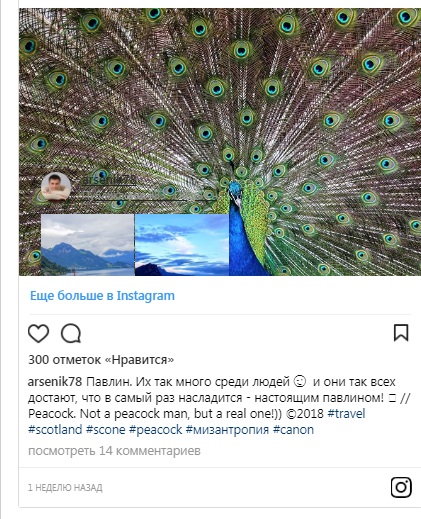
Task: Open the #мизантропия hashtag
Action: click(227, 429)
